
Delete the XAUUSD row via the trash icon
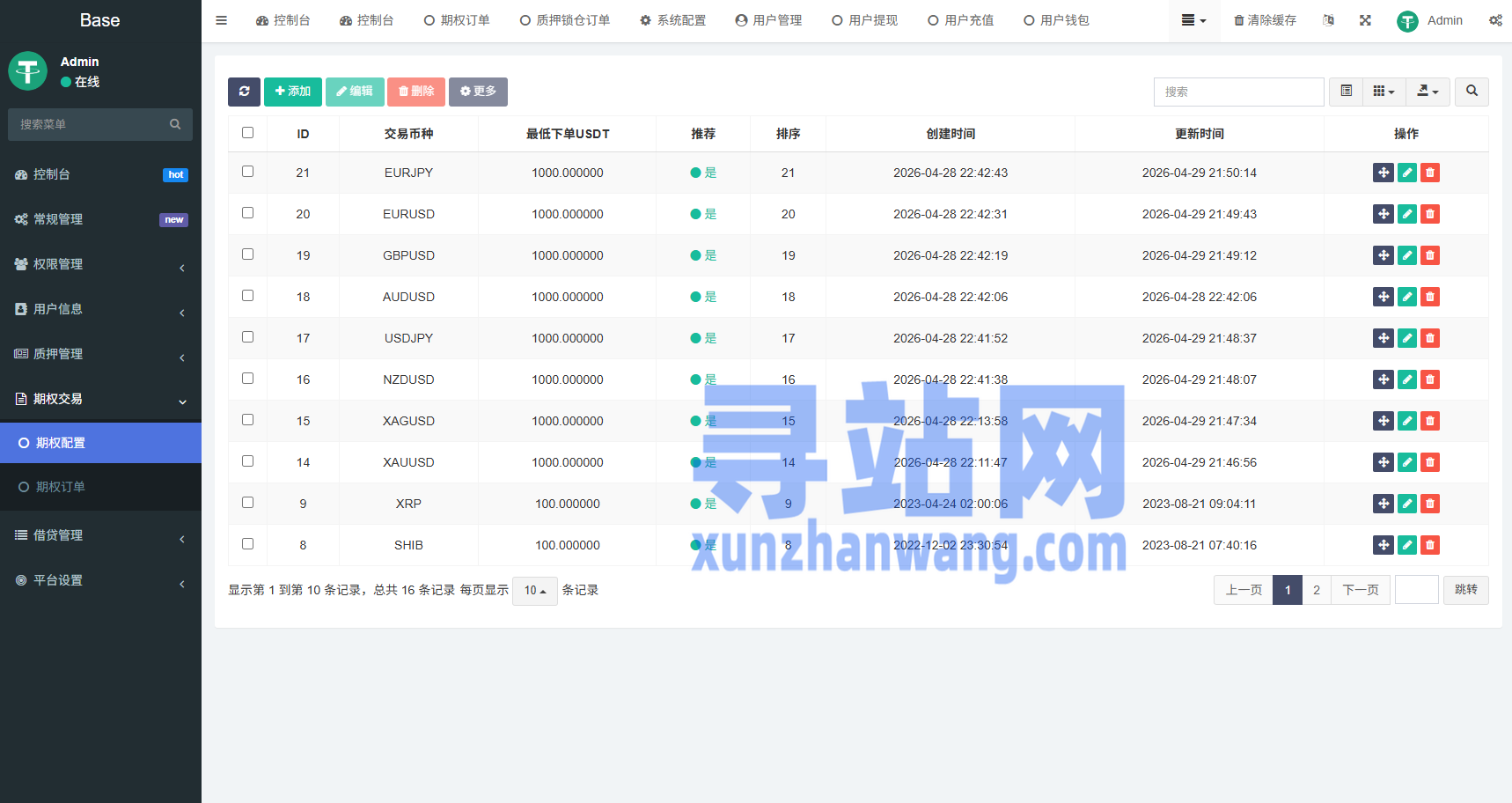pyautogui.click(x=1430, y=462)
